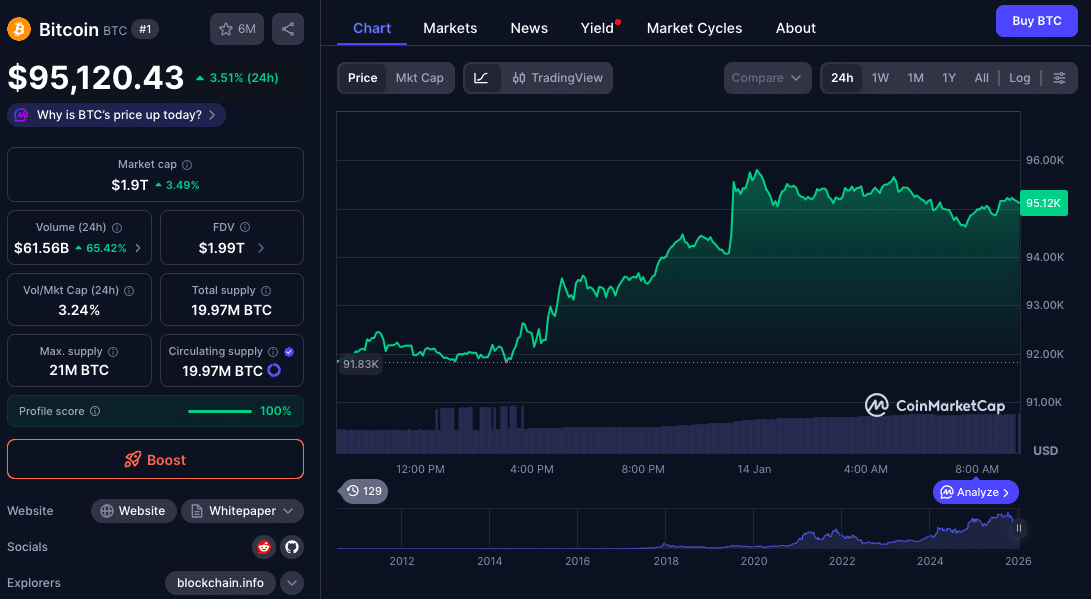Open Bitcoin's Reddit social icon

[263, 547]
